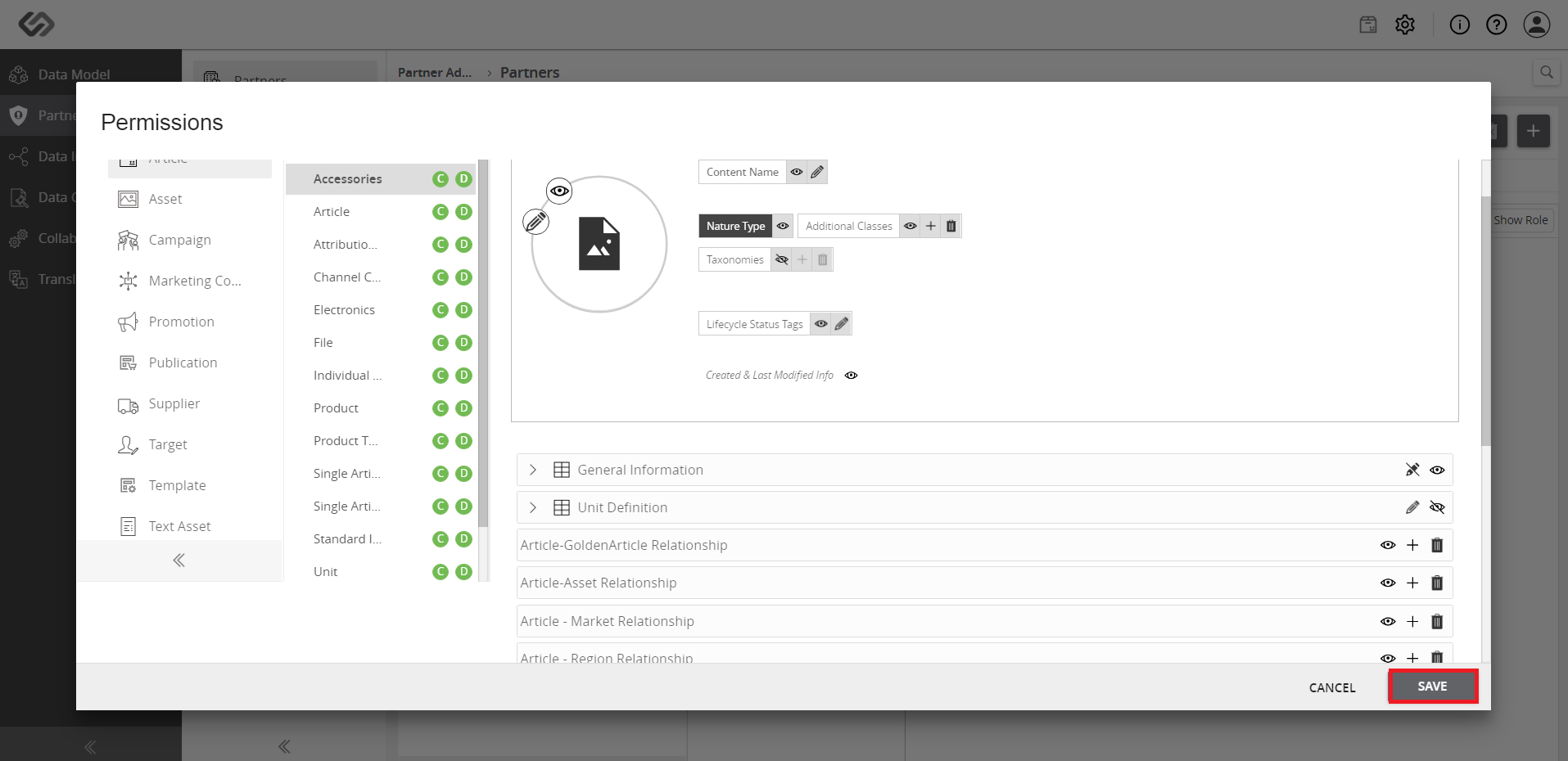
Task: Click Additional Classes delete trash icon
Action: tap(951, 226)
